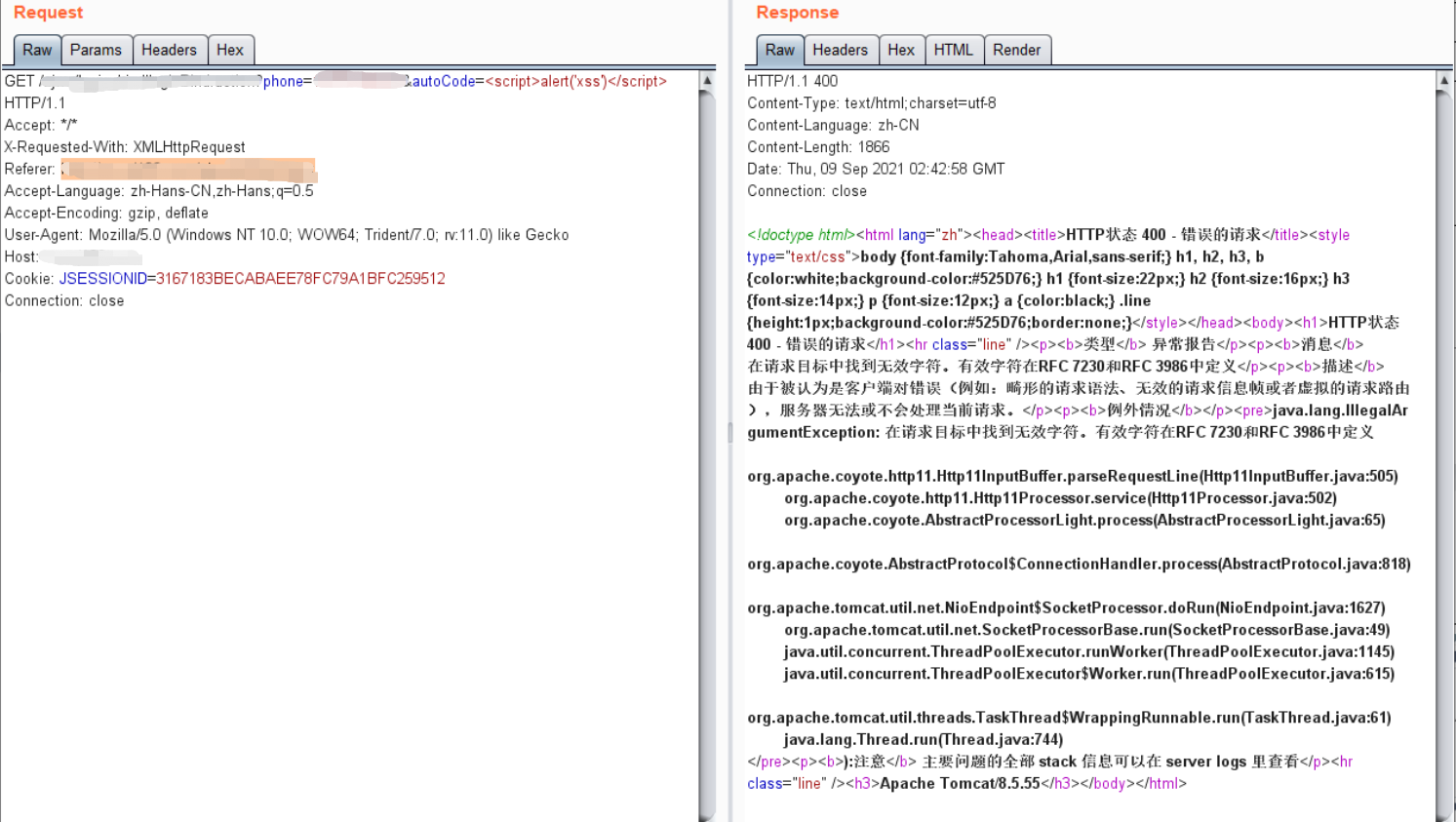The height and width of the screenshot is (822, 1456).
Task: Click the Response pane scroll-up arrow
Action: coord(1444,81)
